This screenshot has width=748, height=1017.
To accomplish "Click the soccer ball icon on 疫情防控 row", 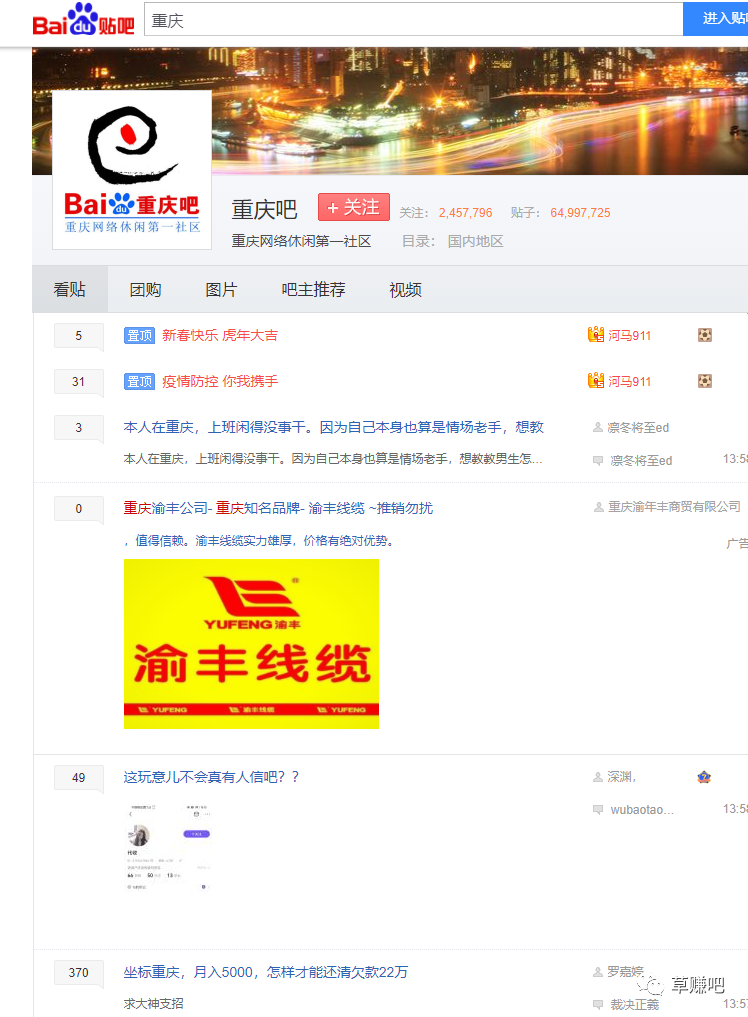I will (705, 381).
